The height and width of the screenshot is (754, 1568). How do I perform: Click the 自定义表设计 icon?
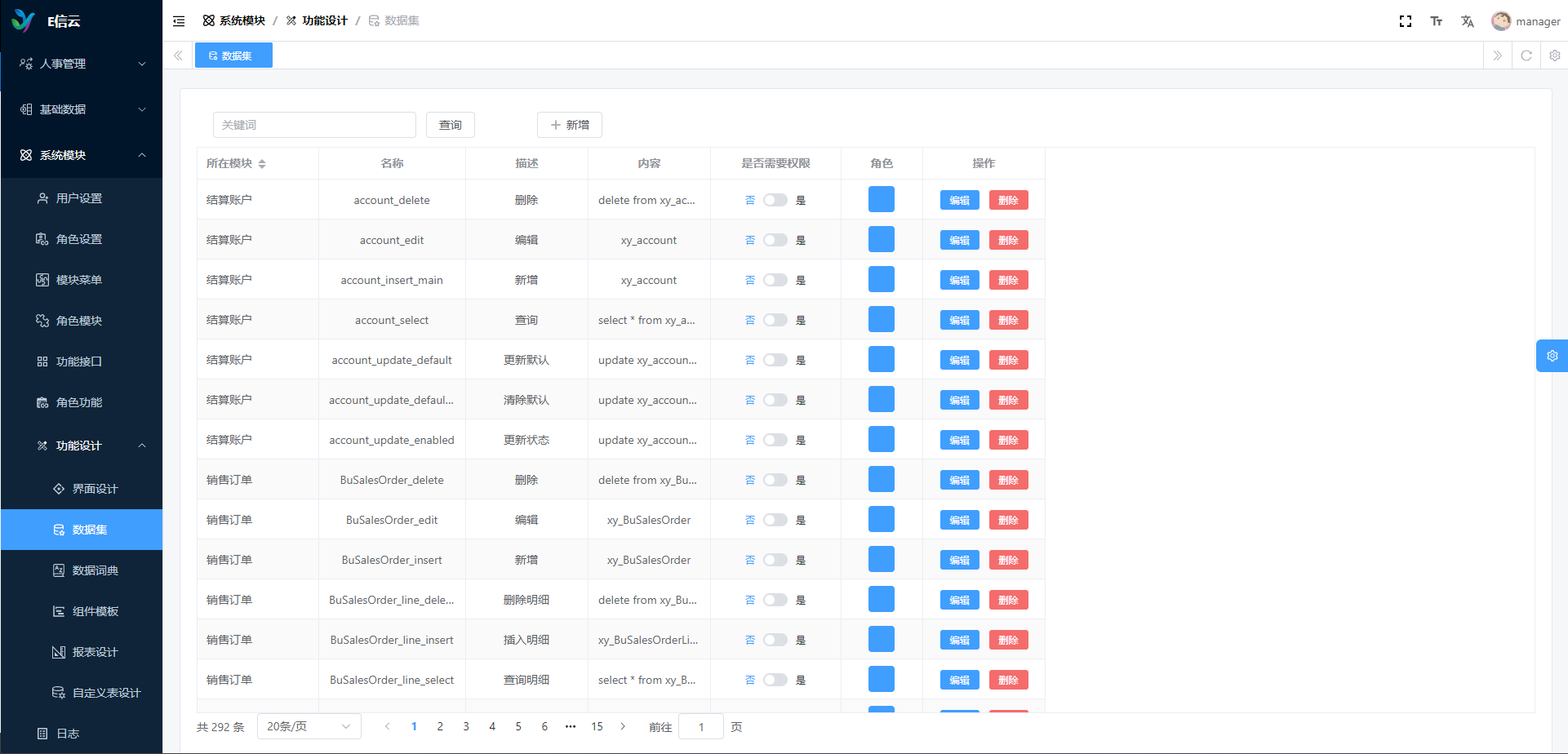pyautogui.click(x=59, y=693)
